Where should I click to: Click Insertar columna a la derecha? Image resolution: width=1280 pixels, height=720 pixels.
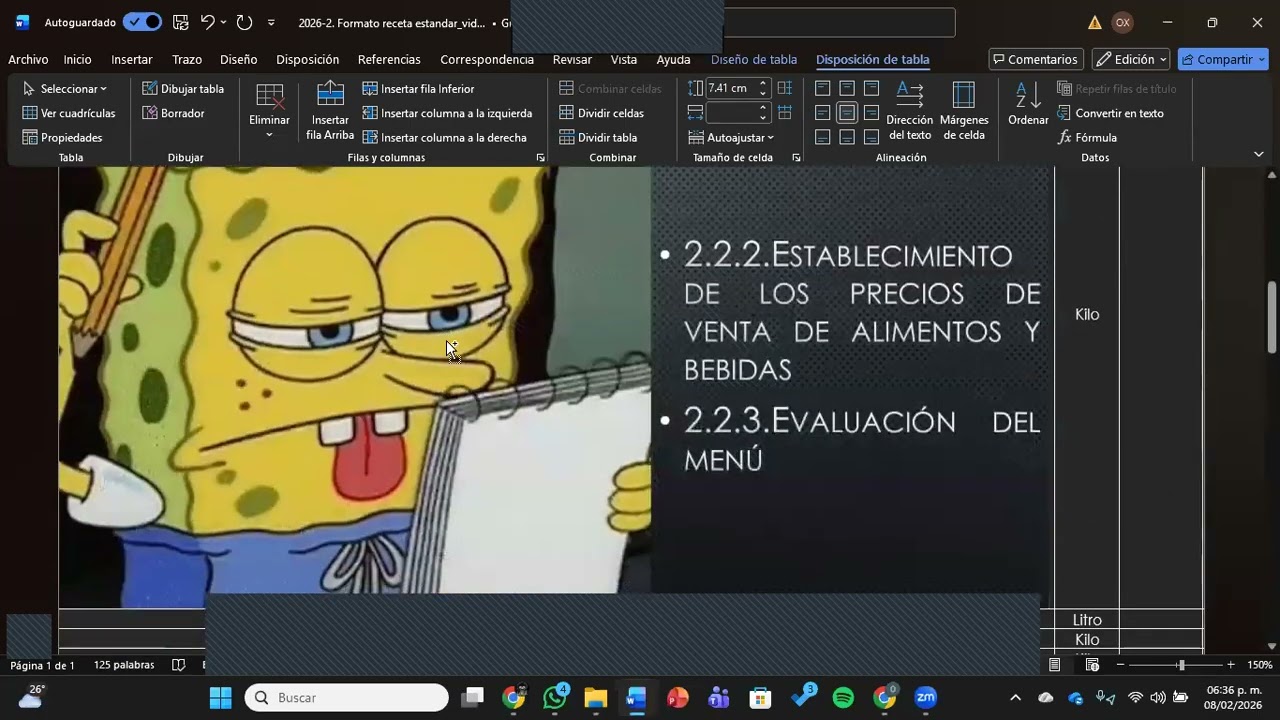click(x=444, y=137)
